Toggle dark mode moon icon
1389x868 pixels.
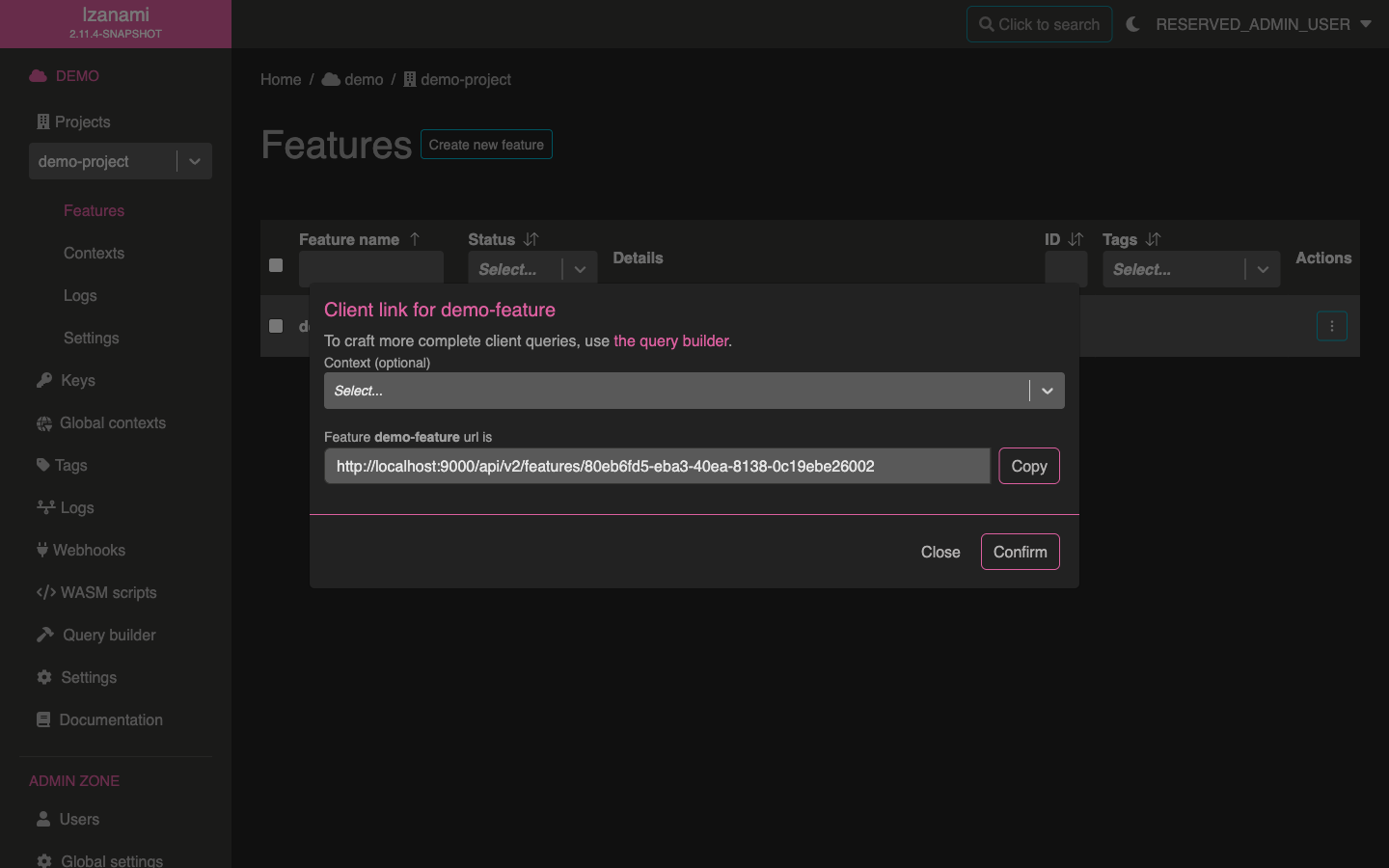tap(1133, 24)
